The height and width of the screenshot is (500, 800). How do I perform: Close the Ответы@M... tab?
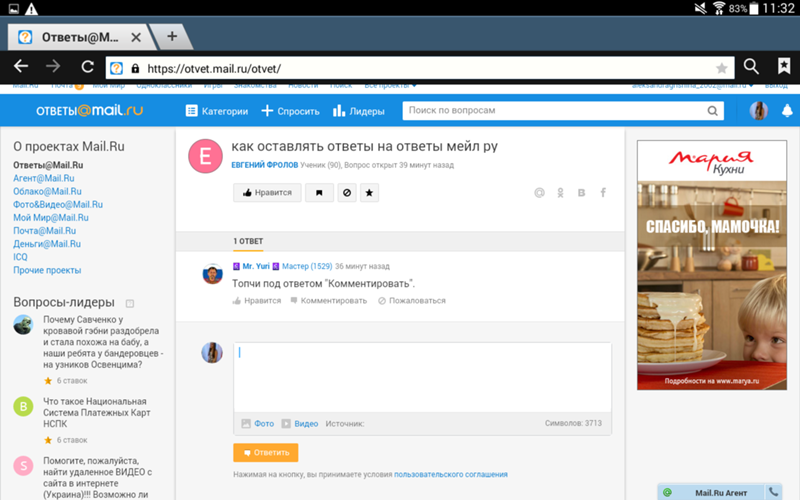pos(136,37)
